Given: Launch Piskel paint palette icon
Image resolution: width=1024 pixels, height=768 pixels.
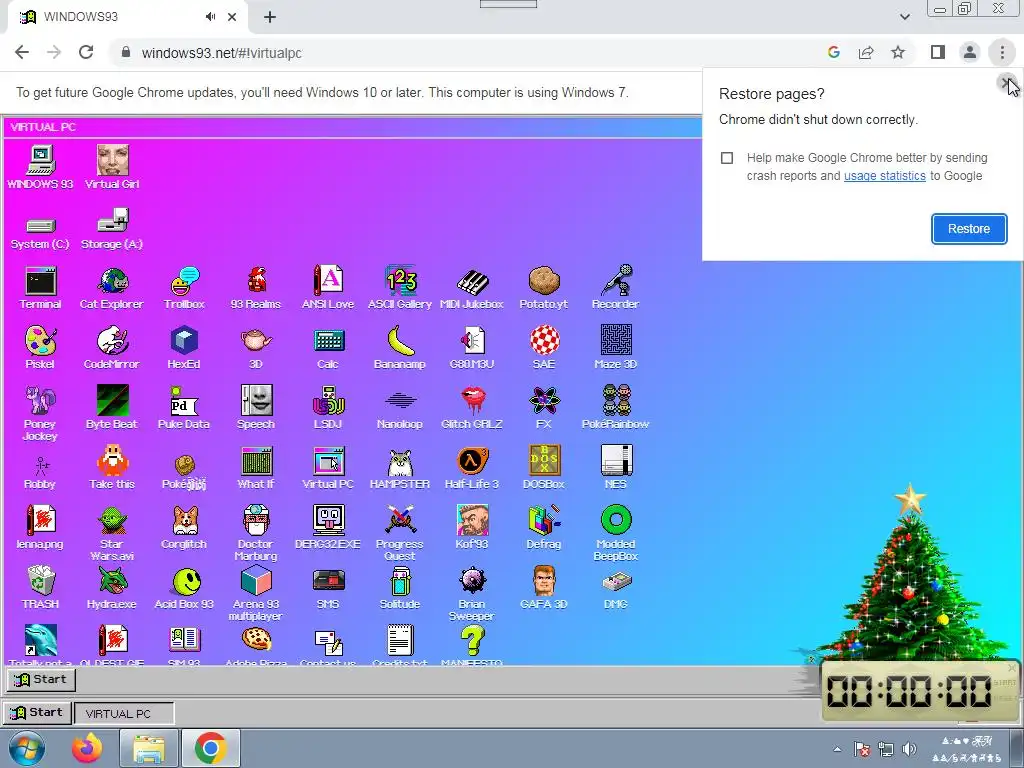Looking at the screenshot, I should 40,347.
